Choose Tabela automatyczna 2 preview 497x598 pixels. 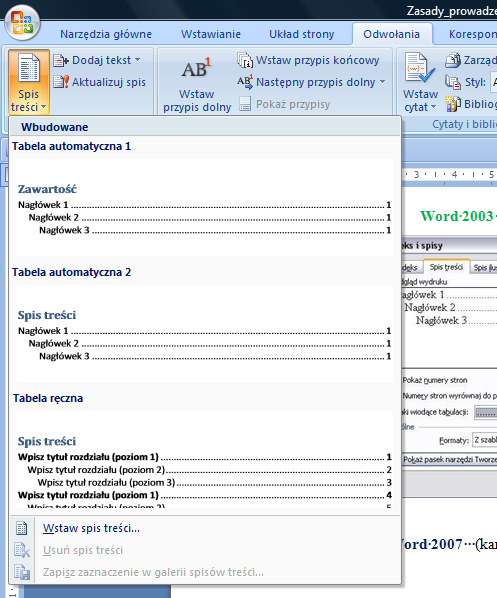click(x=204, y=333)
